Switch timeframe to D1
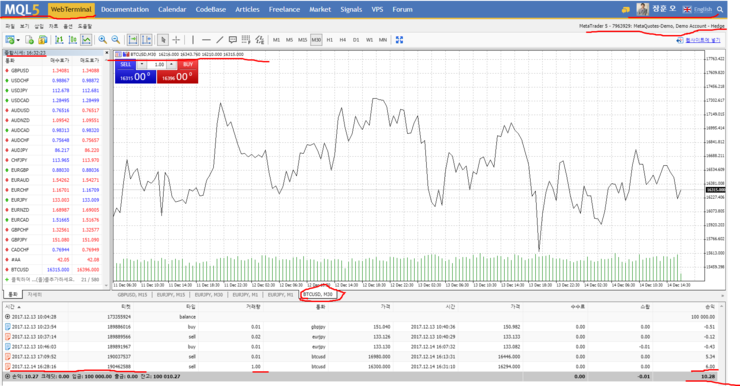 pyautogui.click(x=356, y=40)
